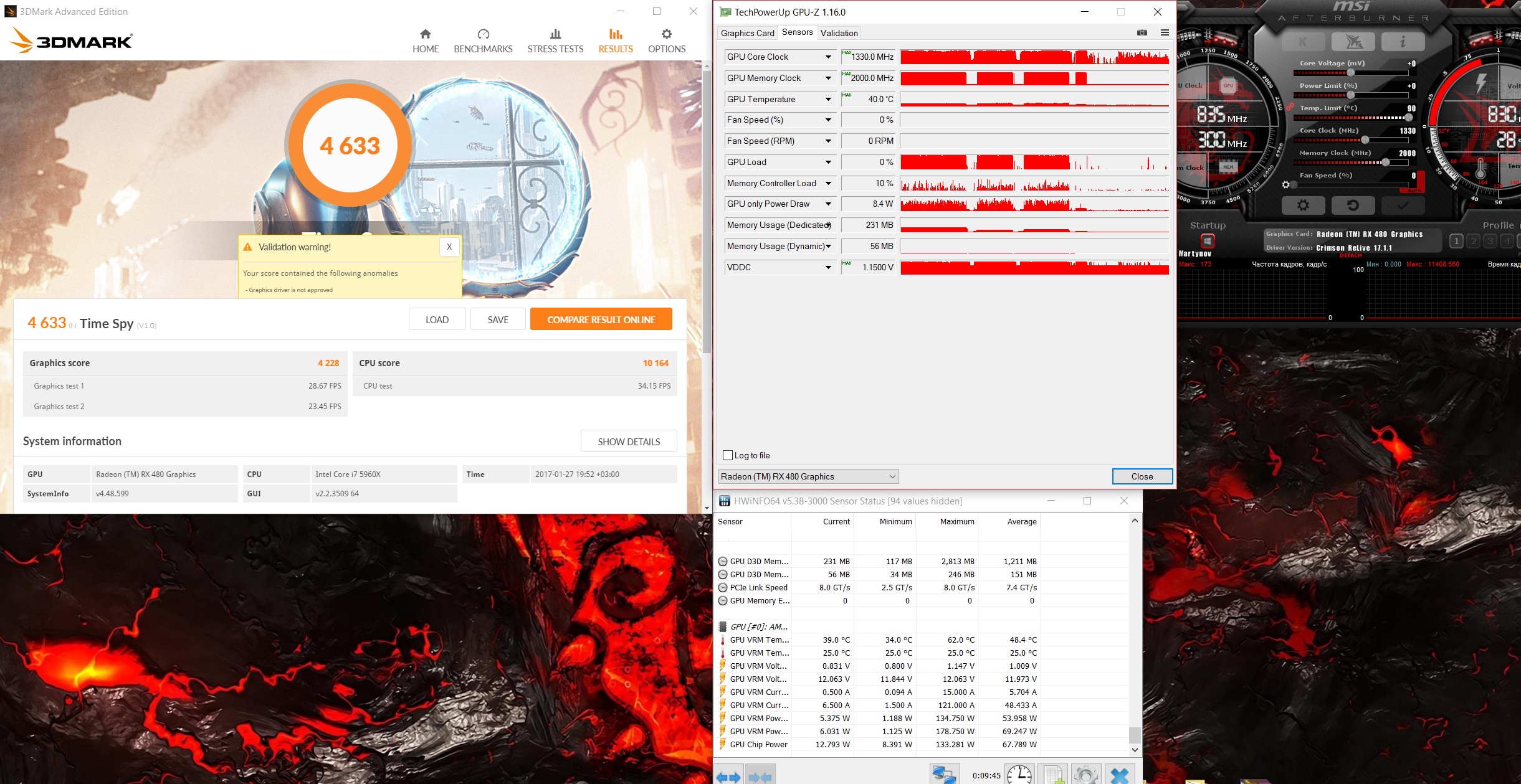
Task: Open GPU-Z hamburger menu icon
Action: (x=1165, y=32)
